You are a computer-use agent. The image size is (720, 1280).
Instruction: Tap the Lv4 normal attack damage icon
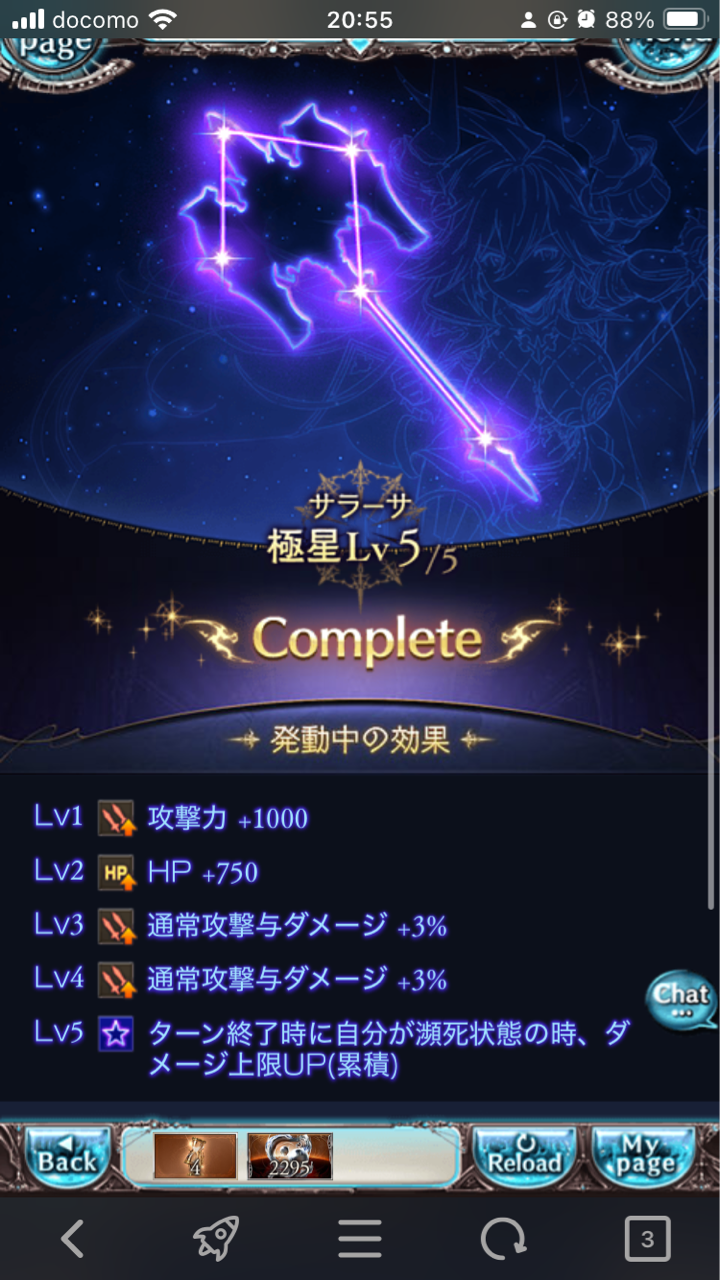(x=116, y=979)
